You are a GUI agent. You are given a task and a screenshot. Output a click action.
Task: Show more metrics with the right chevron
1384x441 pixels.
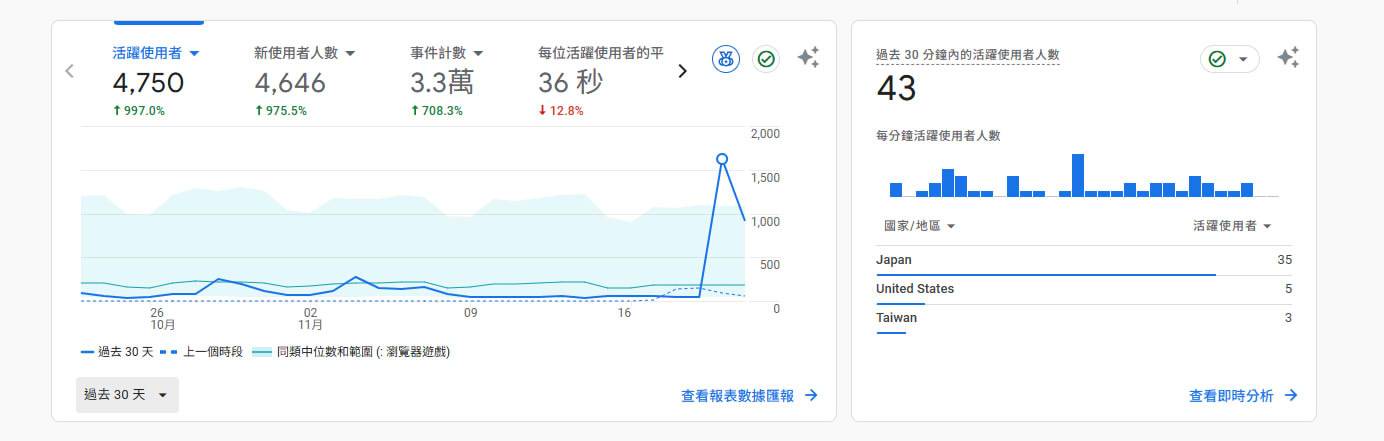(x=683, y=71)
